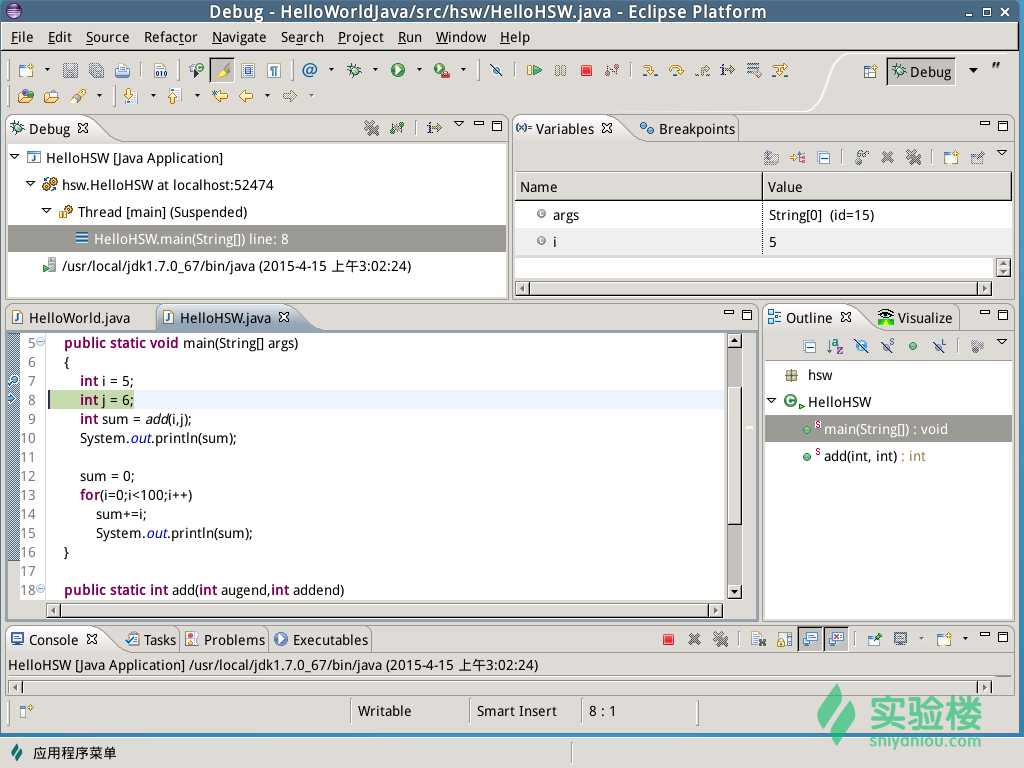Select stack frame HelloHSW.main line 8
Screen dimensions: 1024x768
click(x=257, y=239)
